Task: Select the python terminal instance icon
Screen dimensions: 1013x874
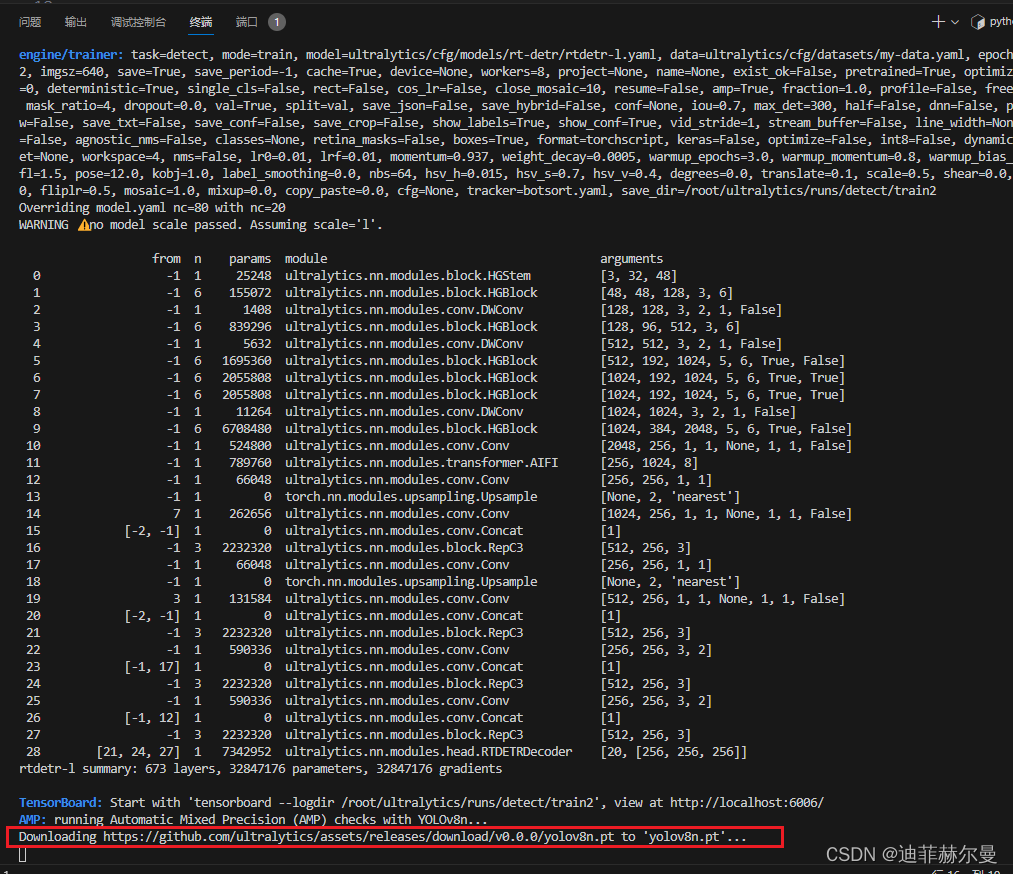Action: coord(977,22)
